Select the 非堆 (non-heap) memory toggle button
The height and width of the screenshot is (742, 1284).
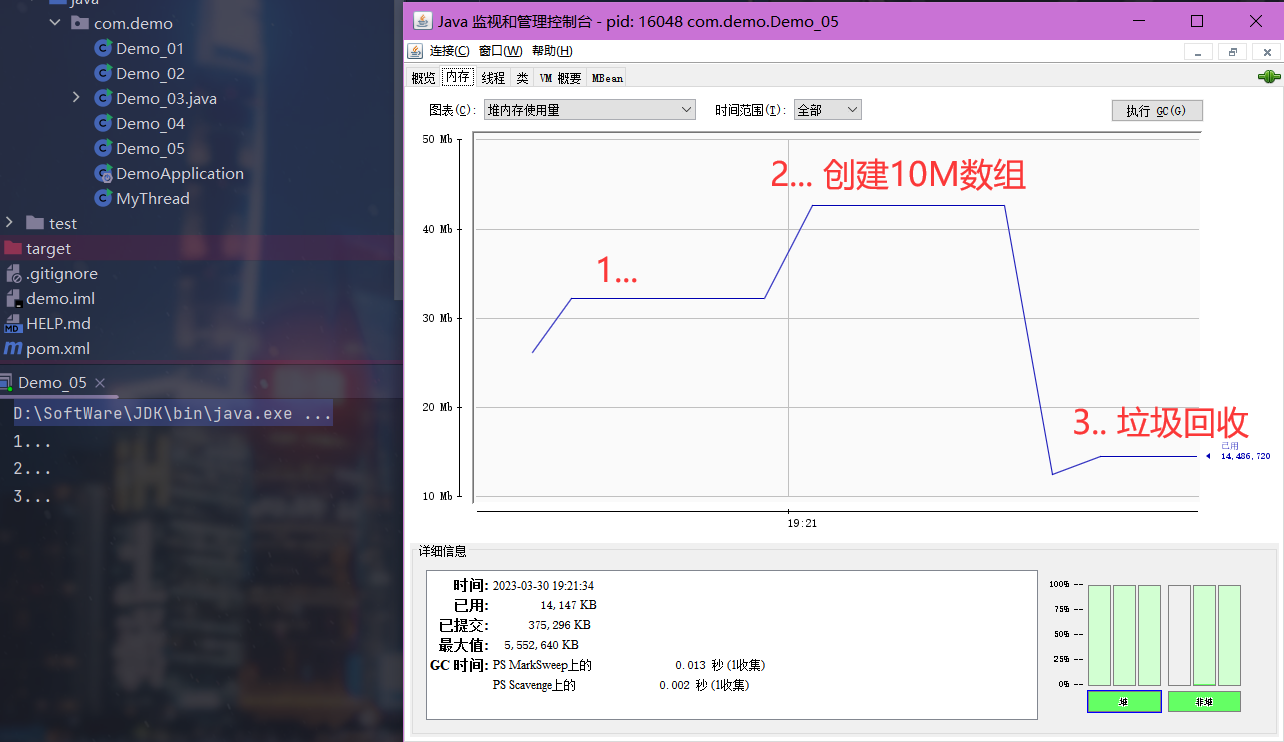pyautogui.click(x=1204, y=702)
